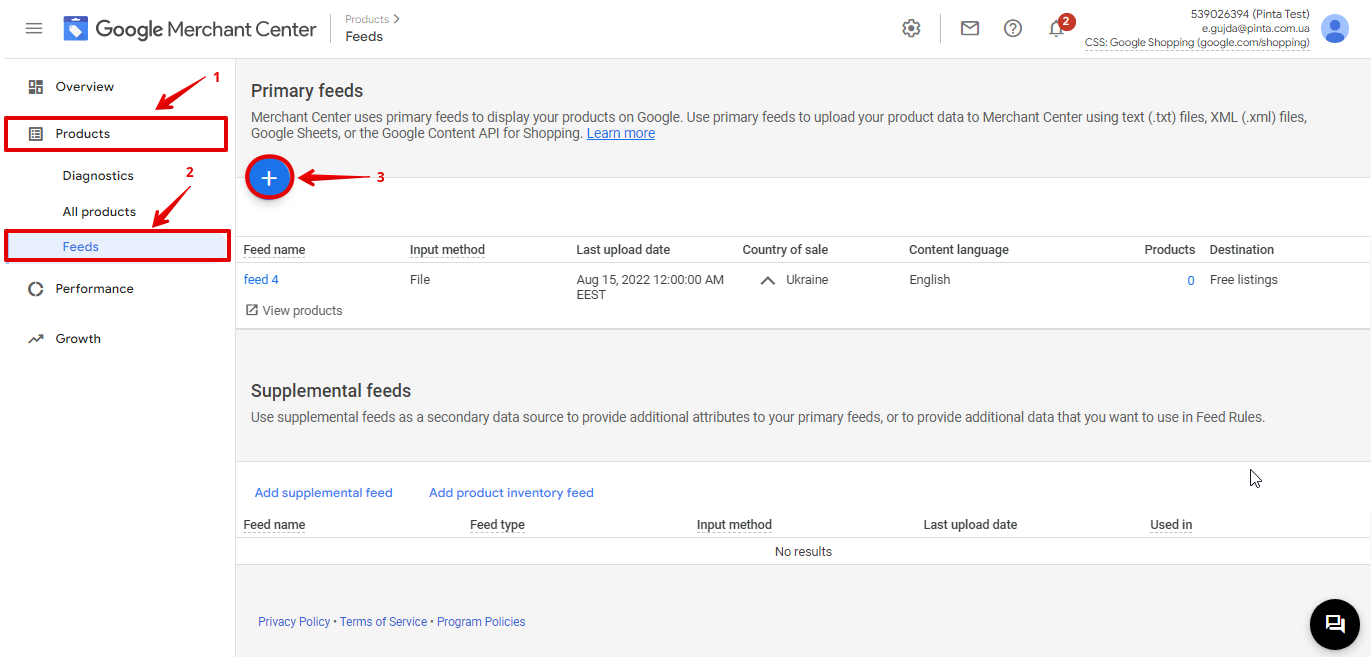Viewport: 1371px width, 657px height.
Task: Select Products in sidebar
Action: pyautogui.click(x=83, y=134)
